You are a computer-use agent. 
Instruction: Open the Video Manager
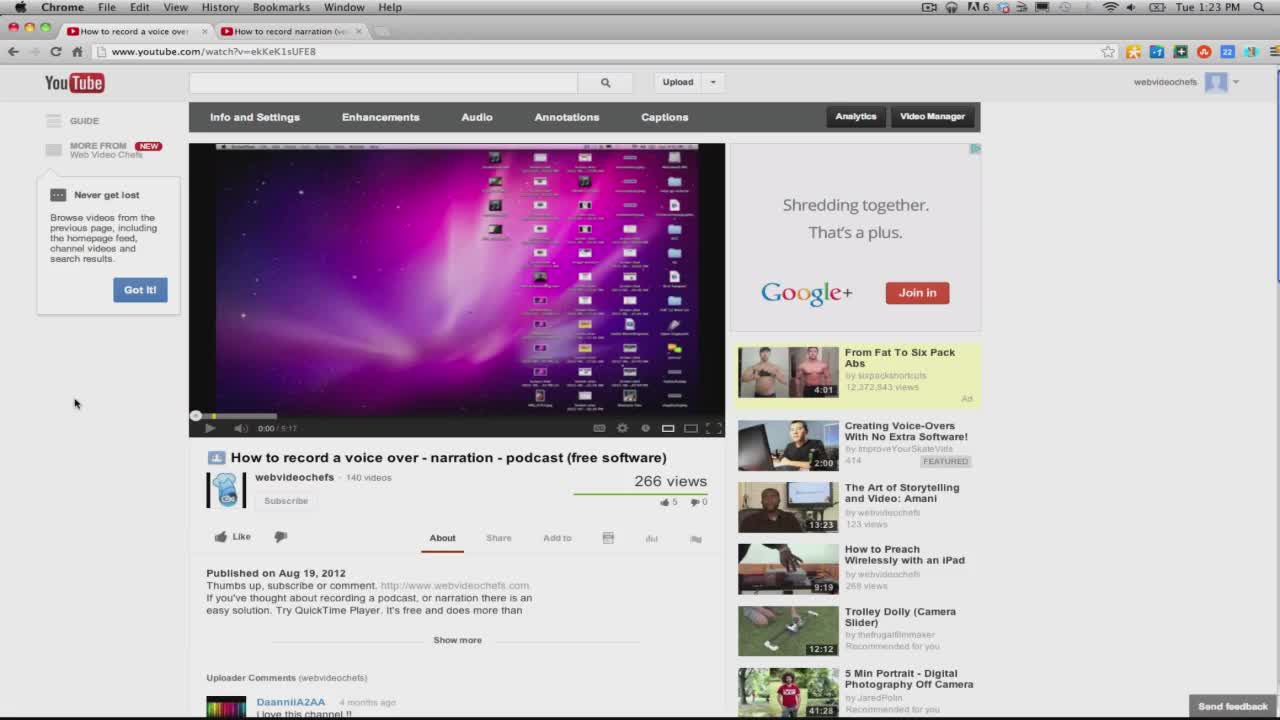pyautogui.click(x=932, y=116)
